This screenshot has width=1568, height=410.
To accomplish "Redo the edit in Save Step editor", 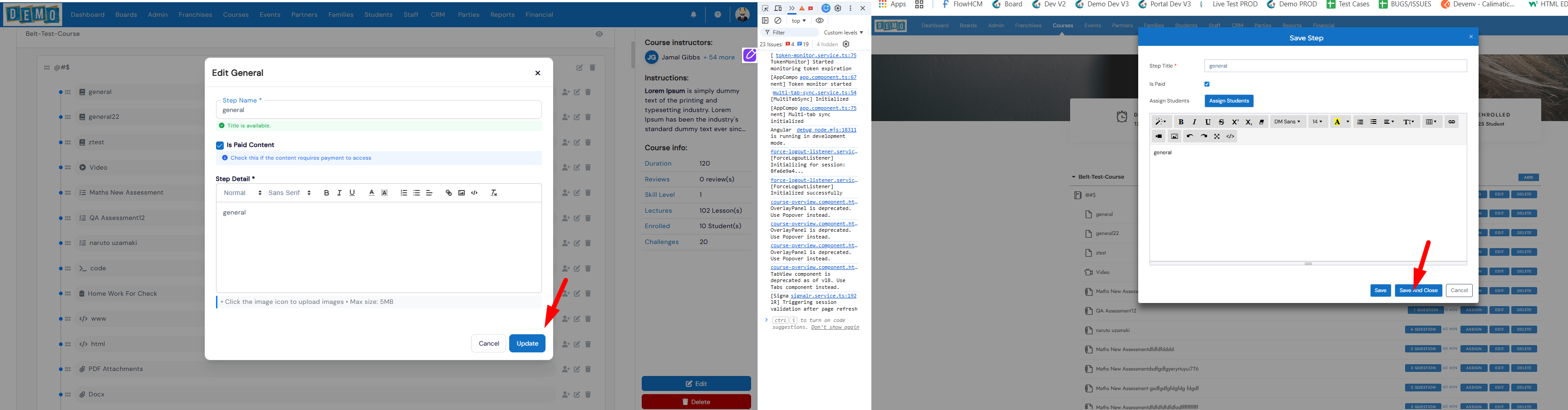I will (1204, 136).
